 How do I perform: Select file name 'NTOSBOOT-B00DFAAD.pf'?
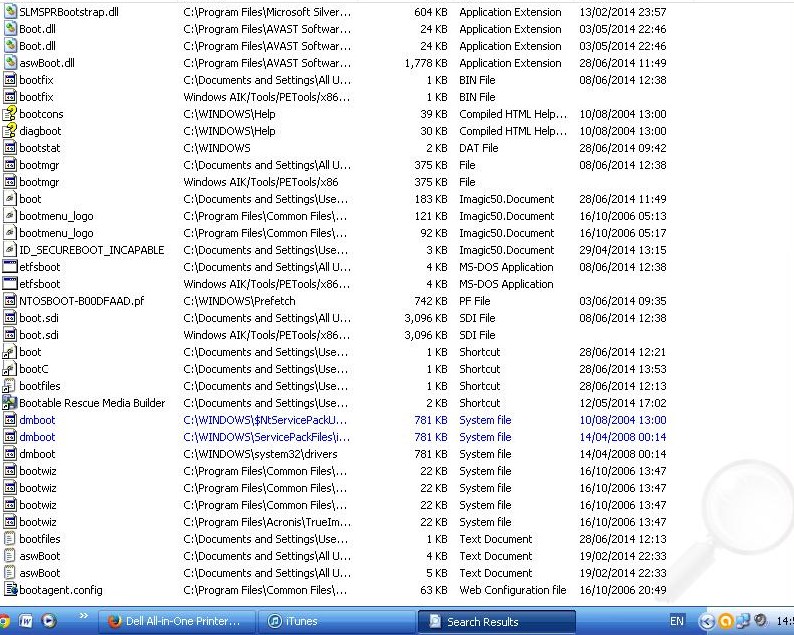(82, 301)
